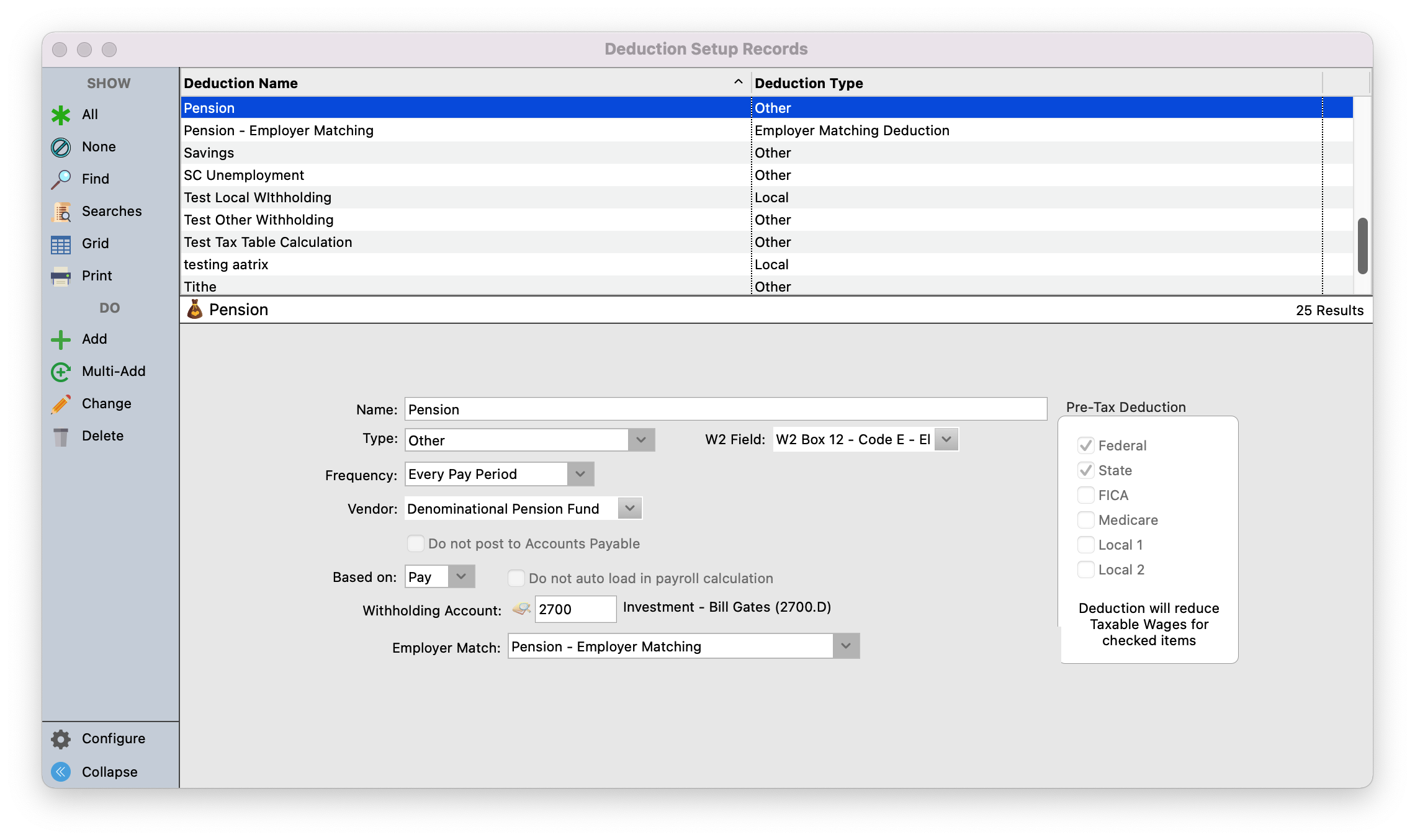Click the pencil Change icon
Screen dimensions: 1415x840
(x=61, y=404)
